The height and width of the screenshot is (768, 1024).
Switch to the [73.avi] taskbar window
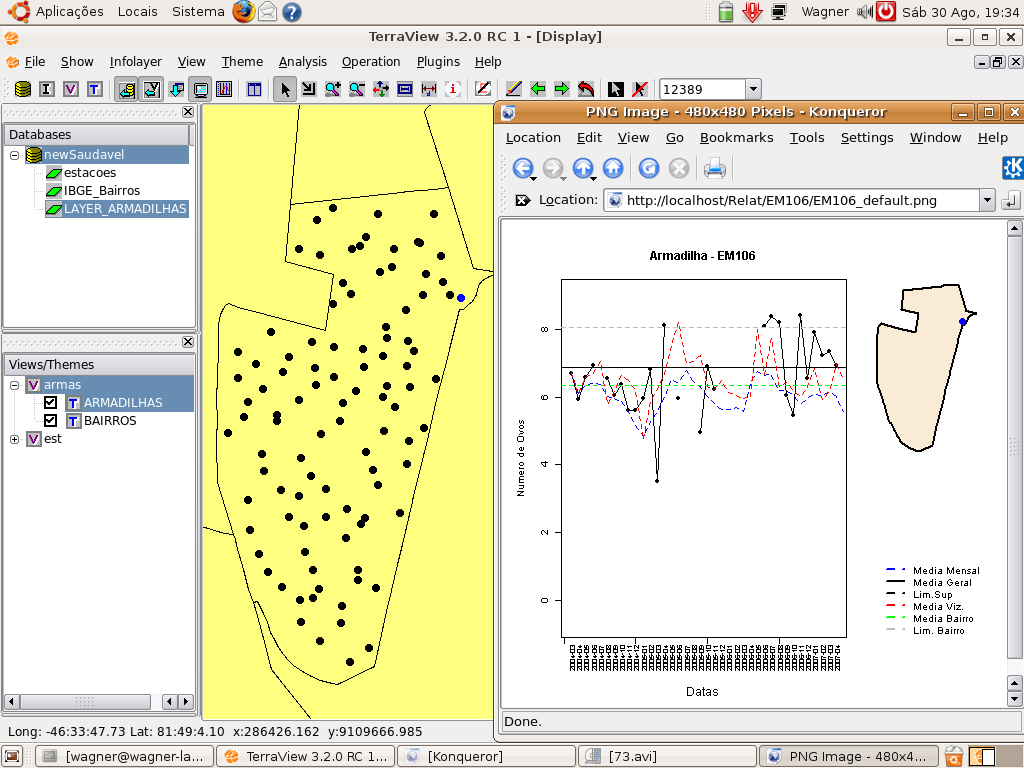pos(665,756)
